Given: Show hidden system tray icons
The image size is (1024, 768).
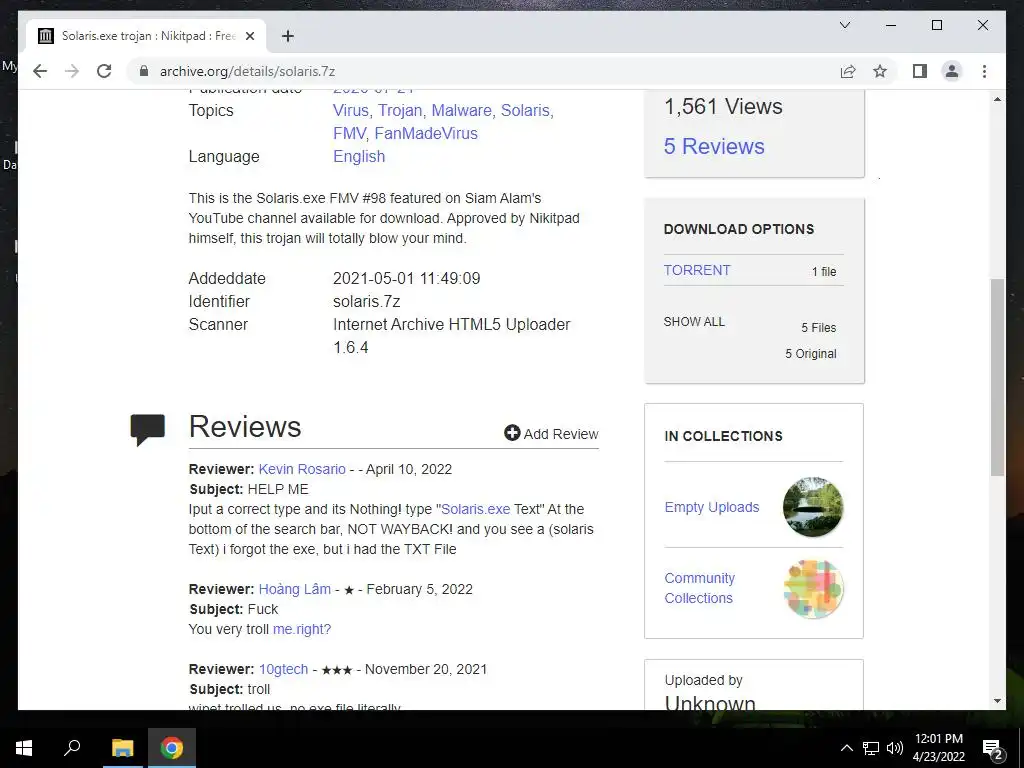Looking at the screenshot, I should point(846,748).
